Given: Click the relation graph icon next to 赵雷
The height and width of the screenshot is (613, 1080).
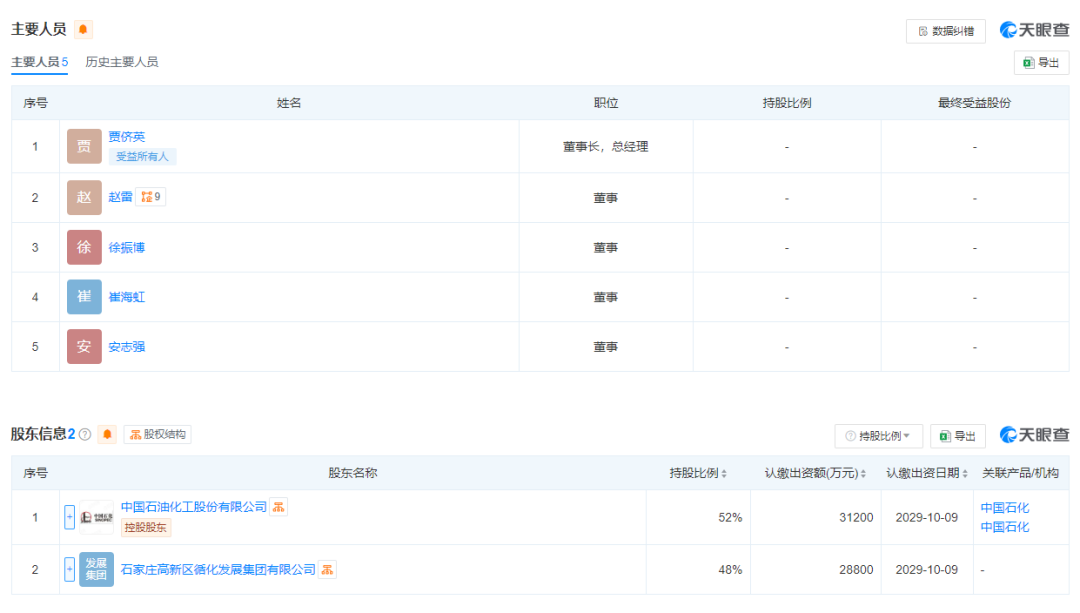Looking at the screenshot, I should (150, 197).
